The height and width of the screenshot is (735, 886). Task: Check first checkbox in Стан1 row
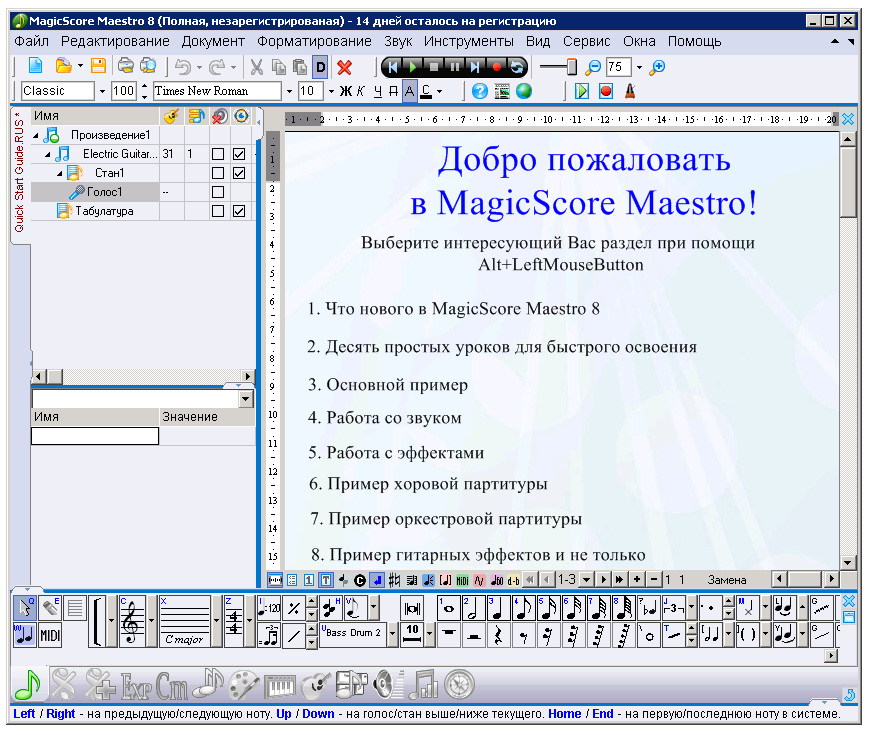[x=218, y=173]
